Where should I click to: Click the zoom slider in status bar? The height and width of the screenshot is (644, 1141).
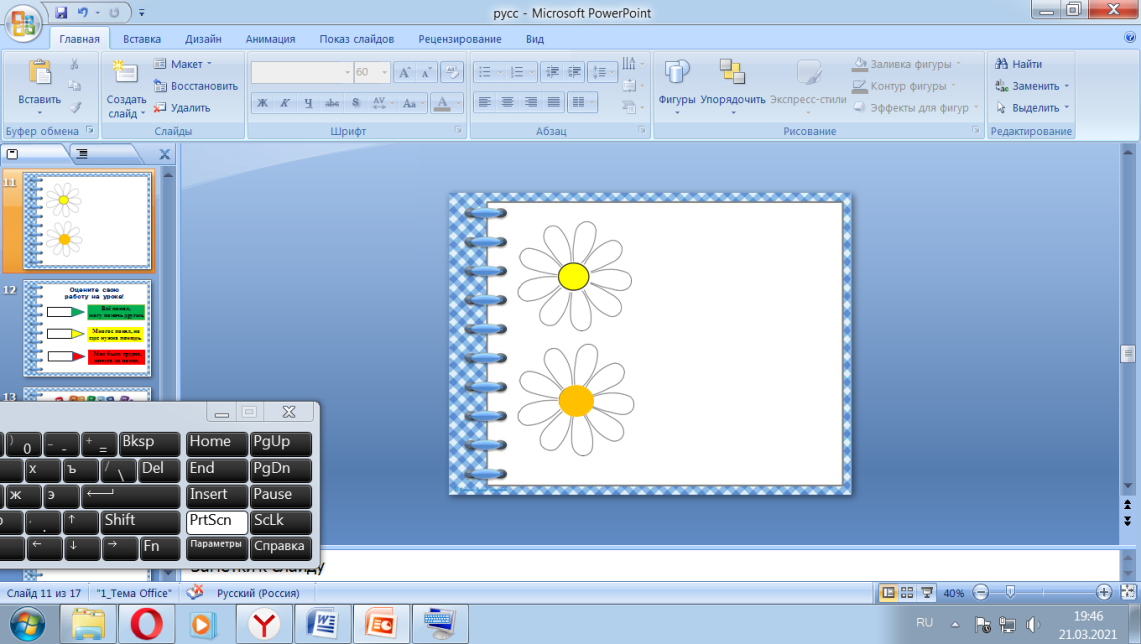(1010, 592)
